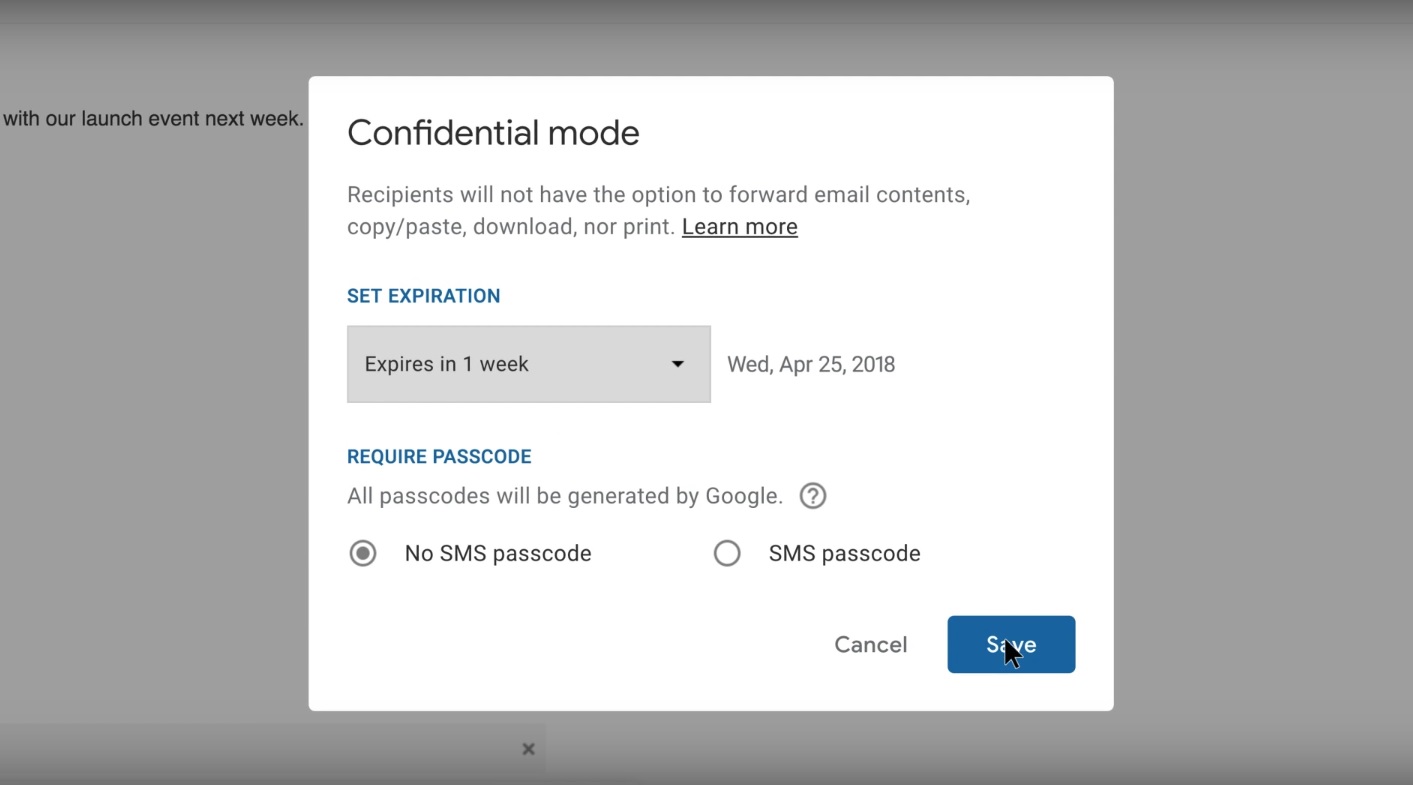Click the 'SMS passcode' label text
The image size is (1413, 785).
click(844, 553)
